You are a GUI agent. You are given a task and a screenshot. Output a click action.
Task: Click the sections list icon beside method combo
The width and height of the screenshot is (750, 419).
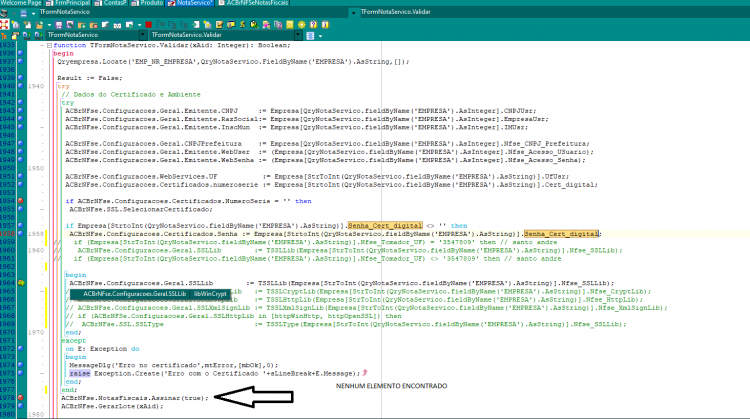coord(310,35)
